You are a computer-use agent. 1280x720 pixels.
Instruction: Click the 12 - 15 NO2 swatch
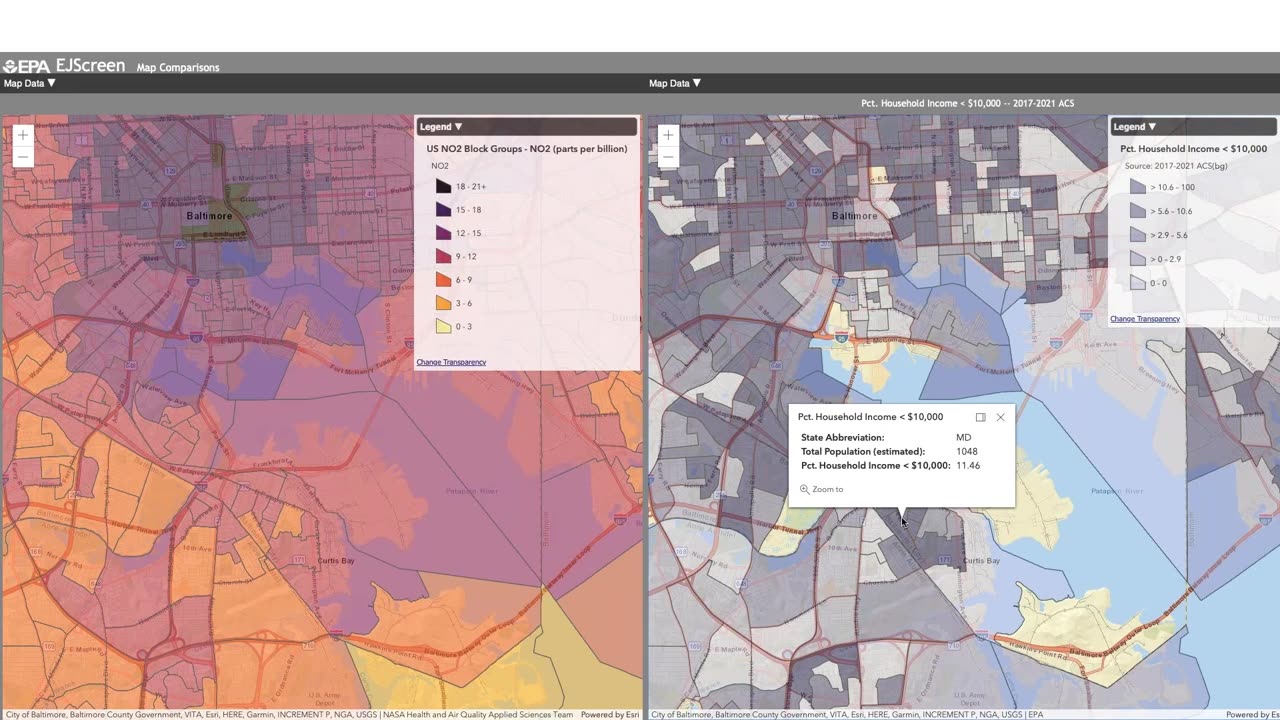pyautogui.click(x=443, y=233)
